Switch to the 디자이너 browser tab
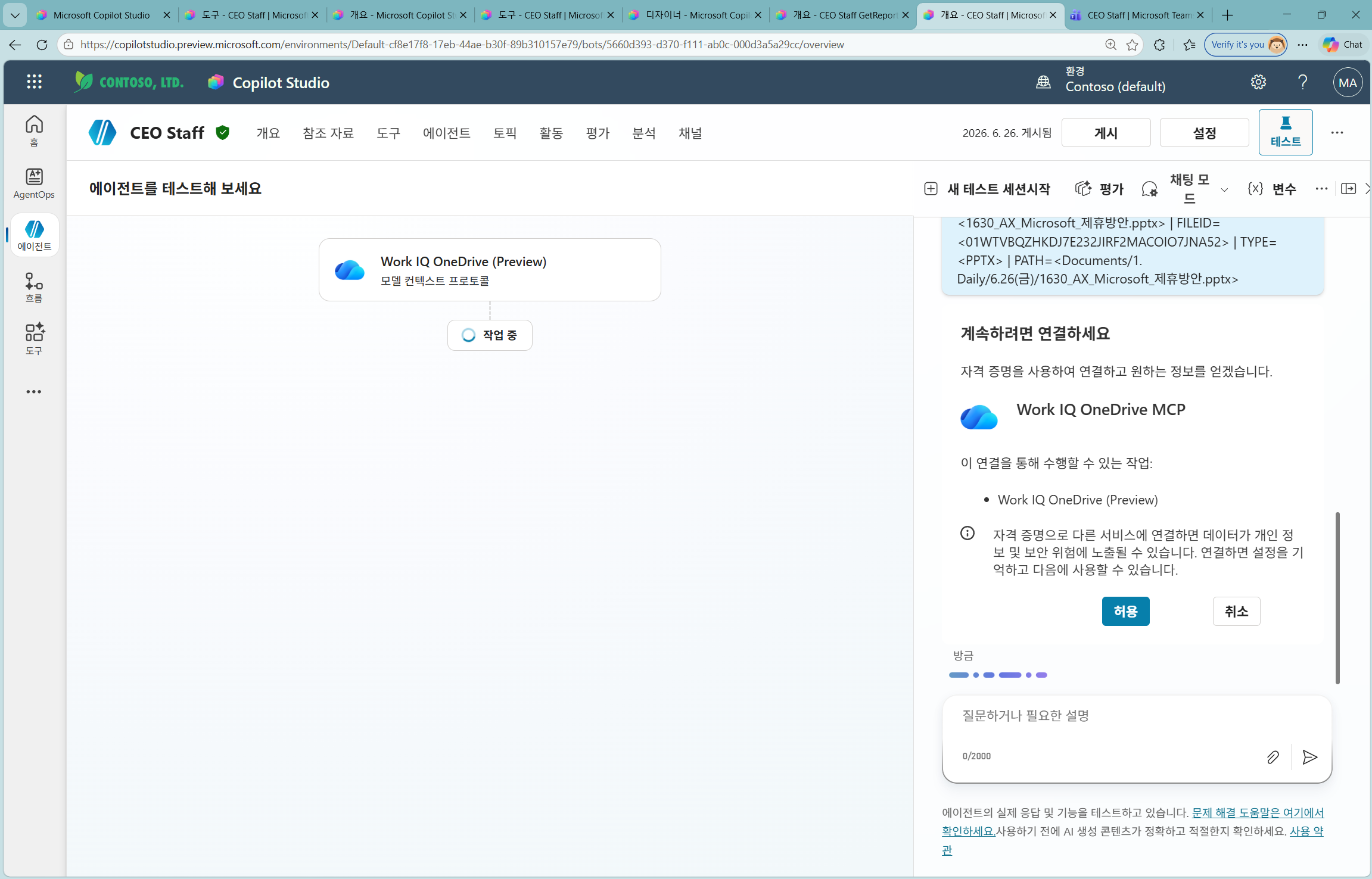This screenshot has height=879, width=1372. click(x=695, y=15)
